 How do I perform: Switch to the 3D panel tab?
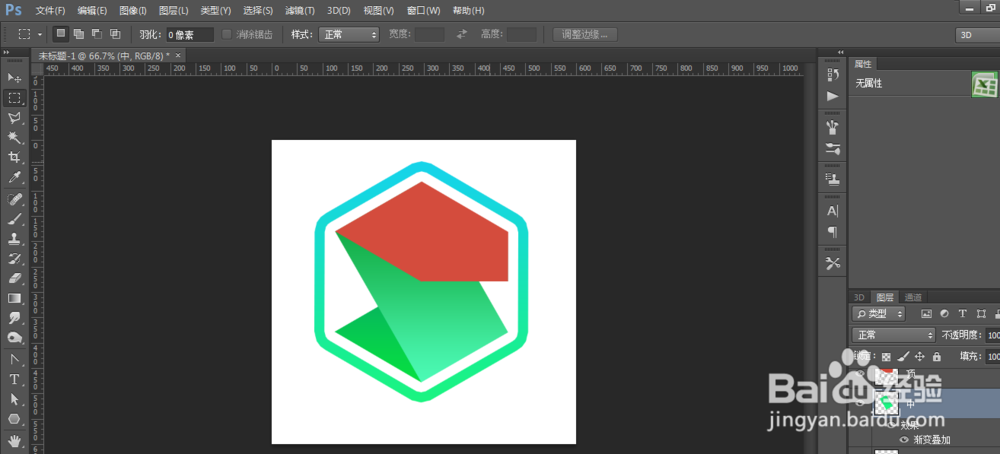pyautogui.click(x=859, y=297)
